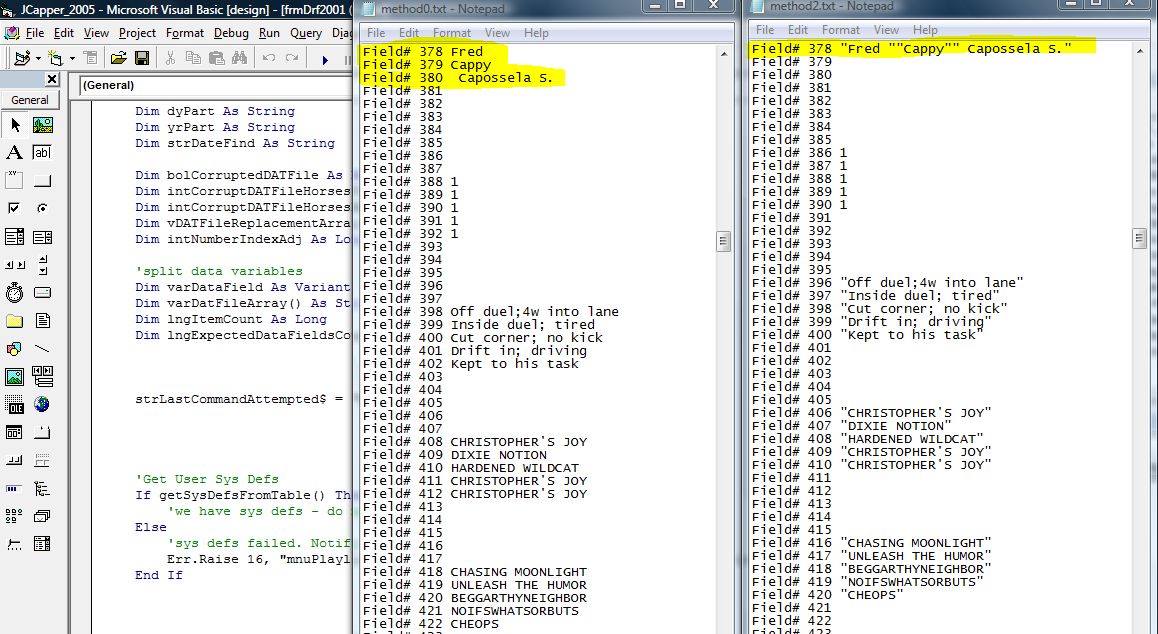Click the "Dim strDateFind As String" line

point(235,143)
